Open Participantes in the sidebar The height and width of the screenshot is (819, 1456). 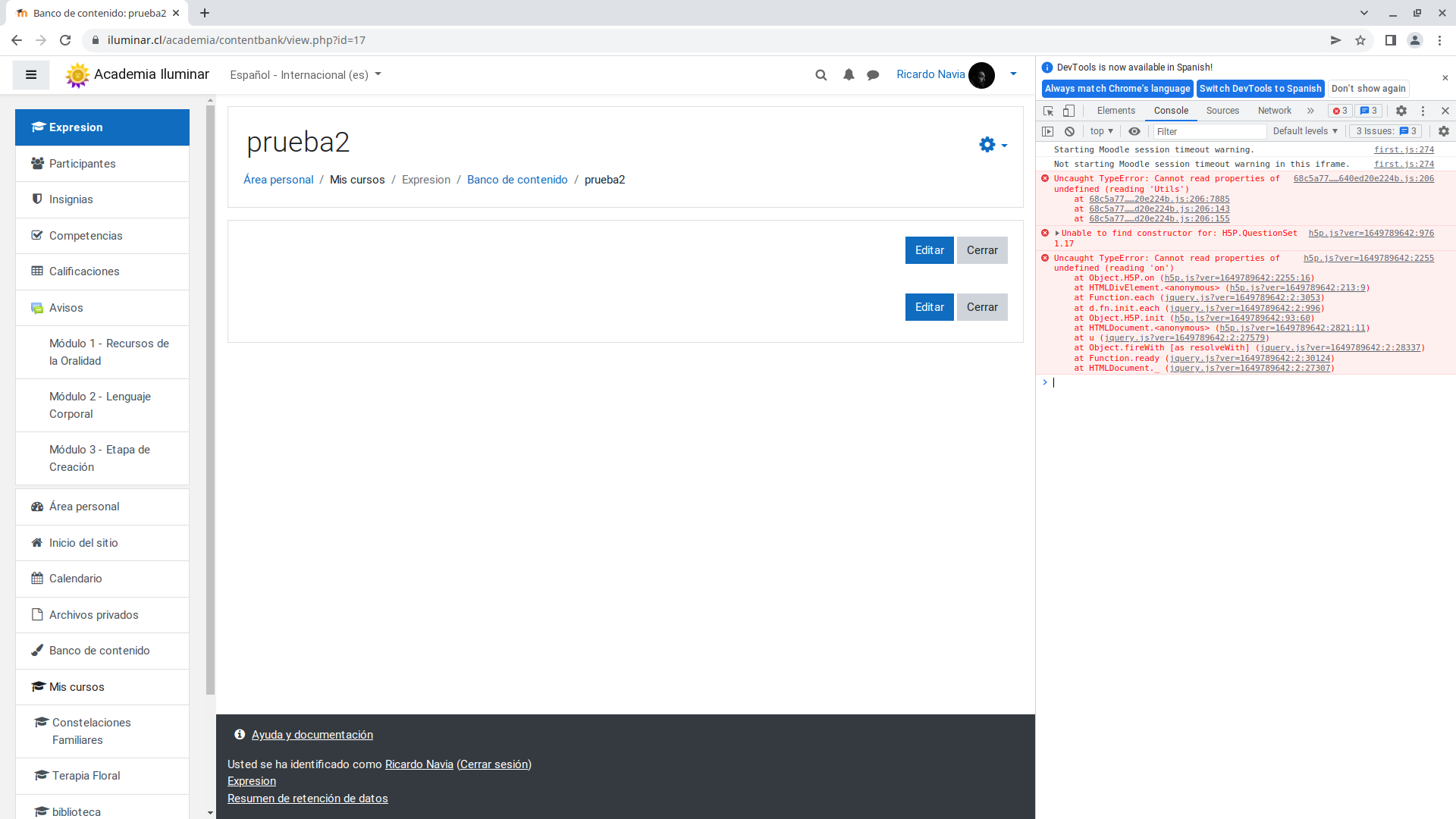coord(102,164)
